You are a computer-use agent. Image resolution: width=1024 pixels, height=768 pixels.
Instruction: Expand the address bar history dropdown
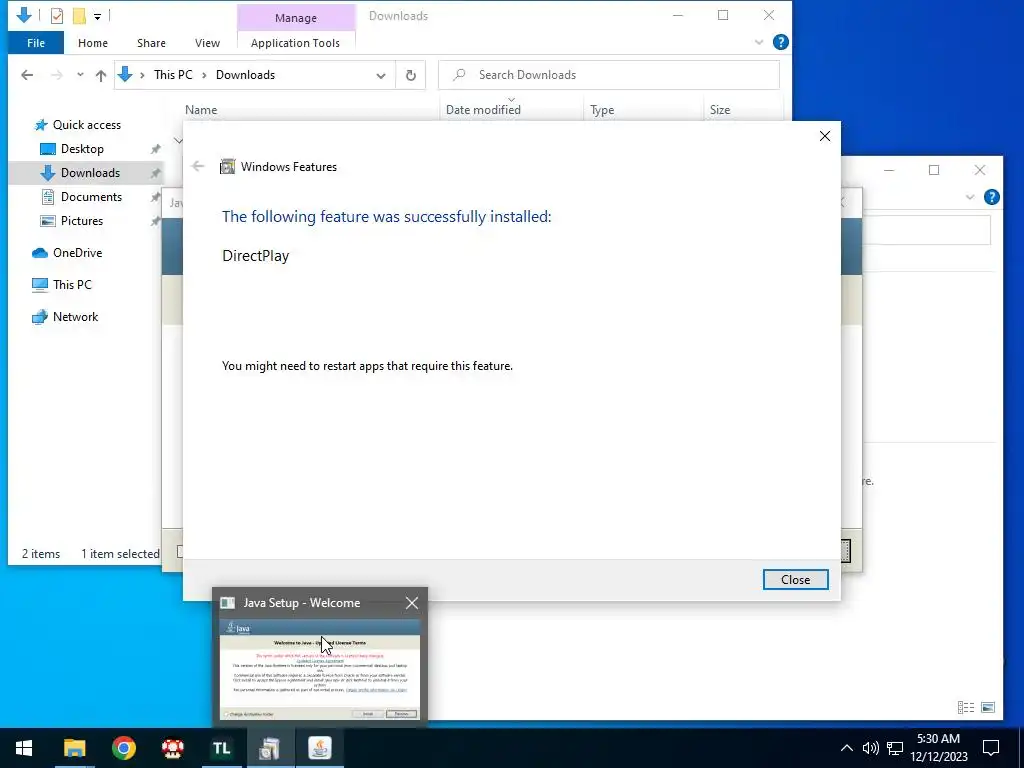tap(381, 75)
